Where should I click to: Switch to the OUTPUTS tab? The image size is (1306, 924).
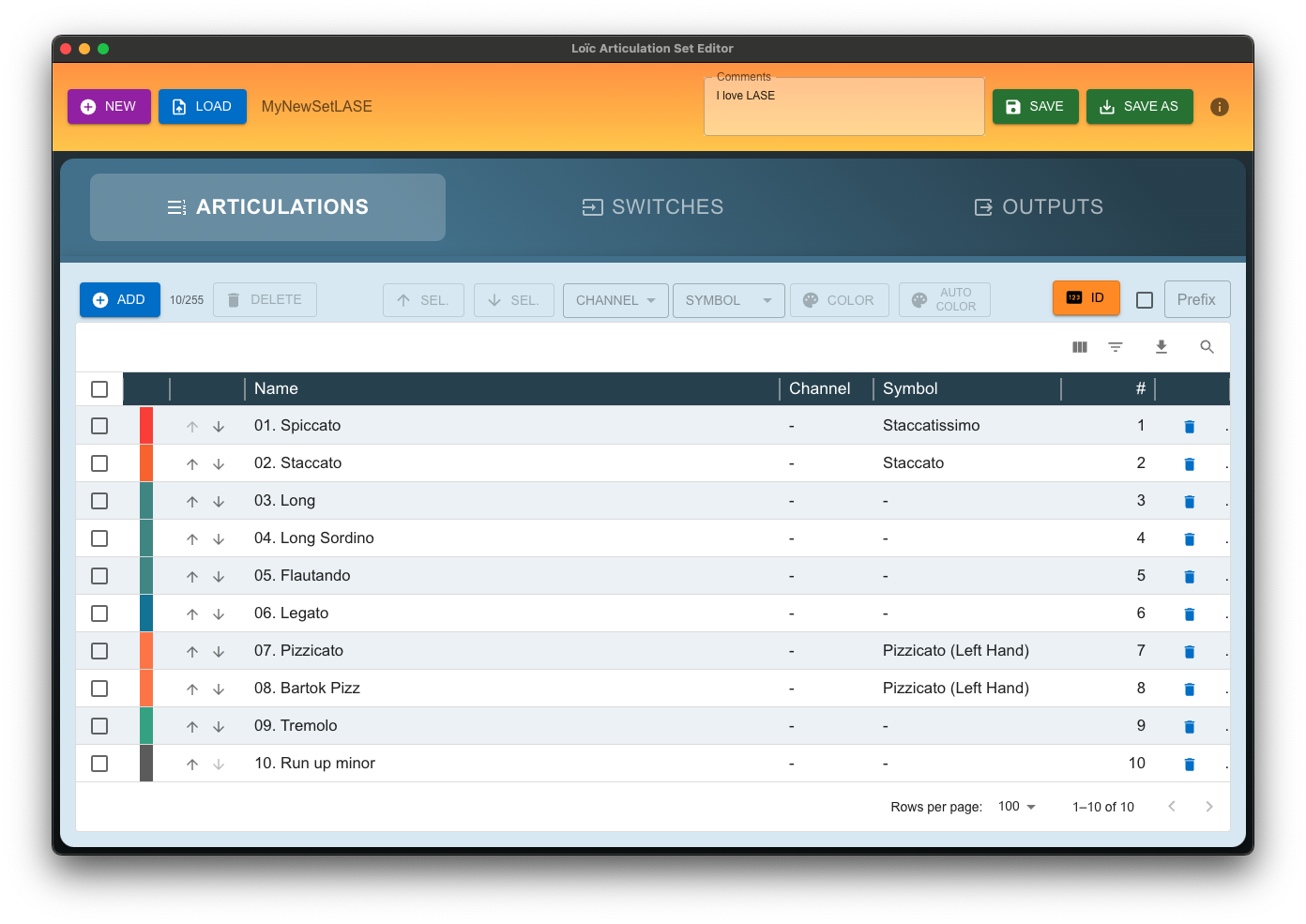point(1039,207)
